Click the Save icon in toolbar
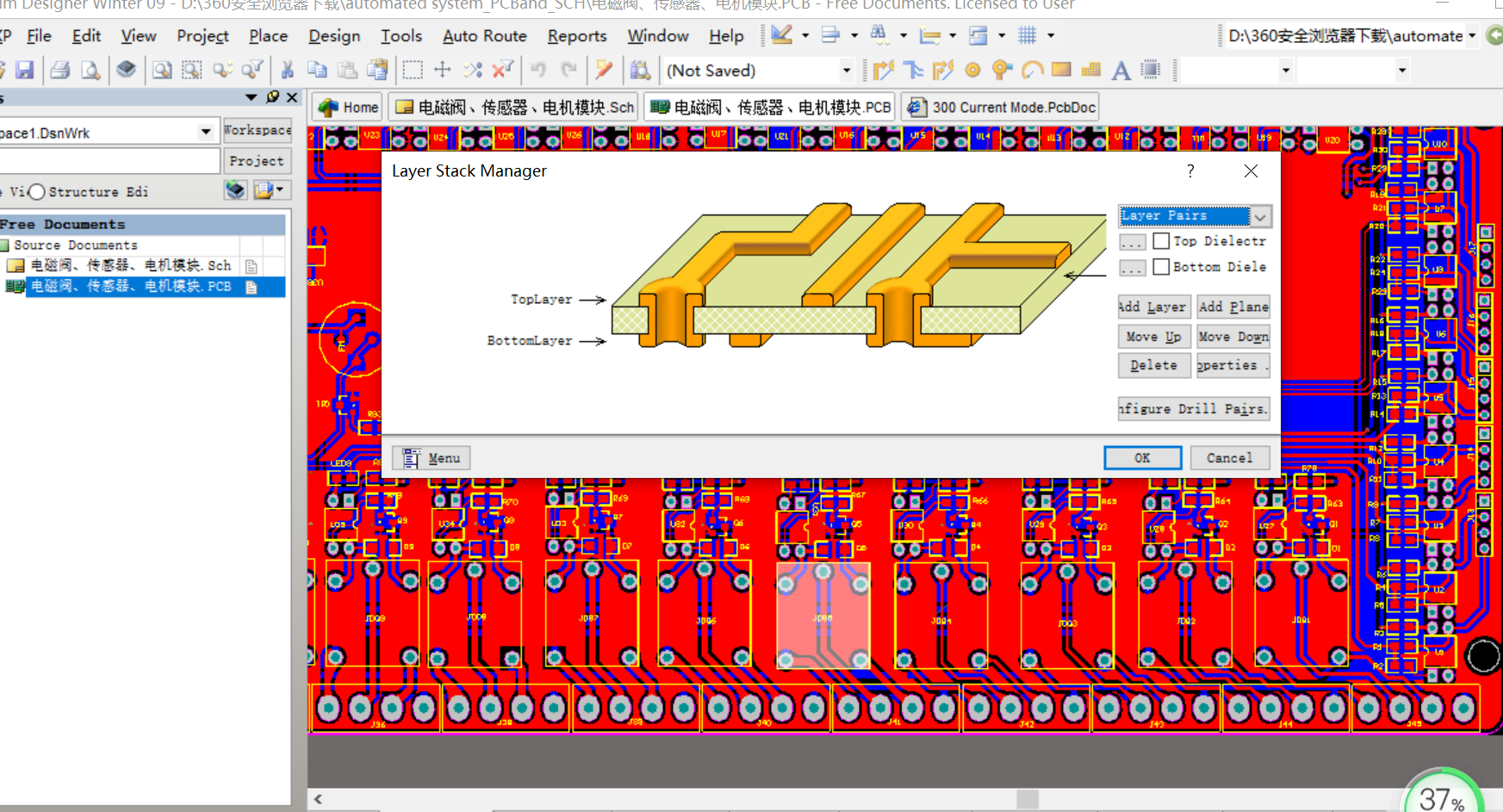Viewport: 1503px width, 812px height. [25, 70]
